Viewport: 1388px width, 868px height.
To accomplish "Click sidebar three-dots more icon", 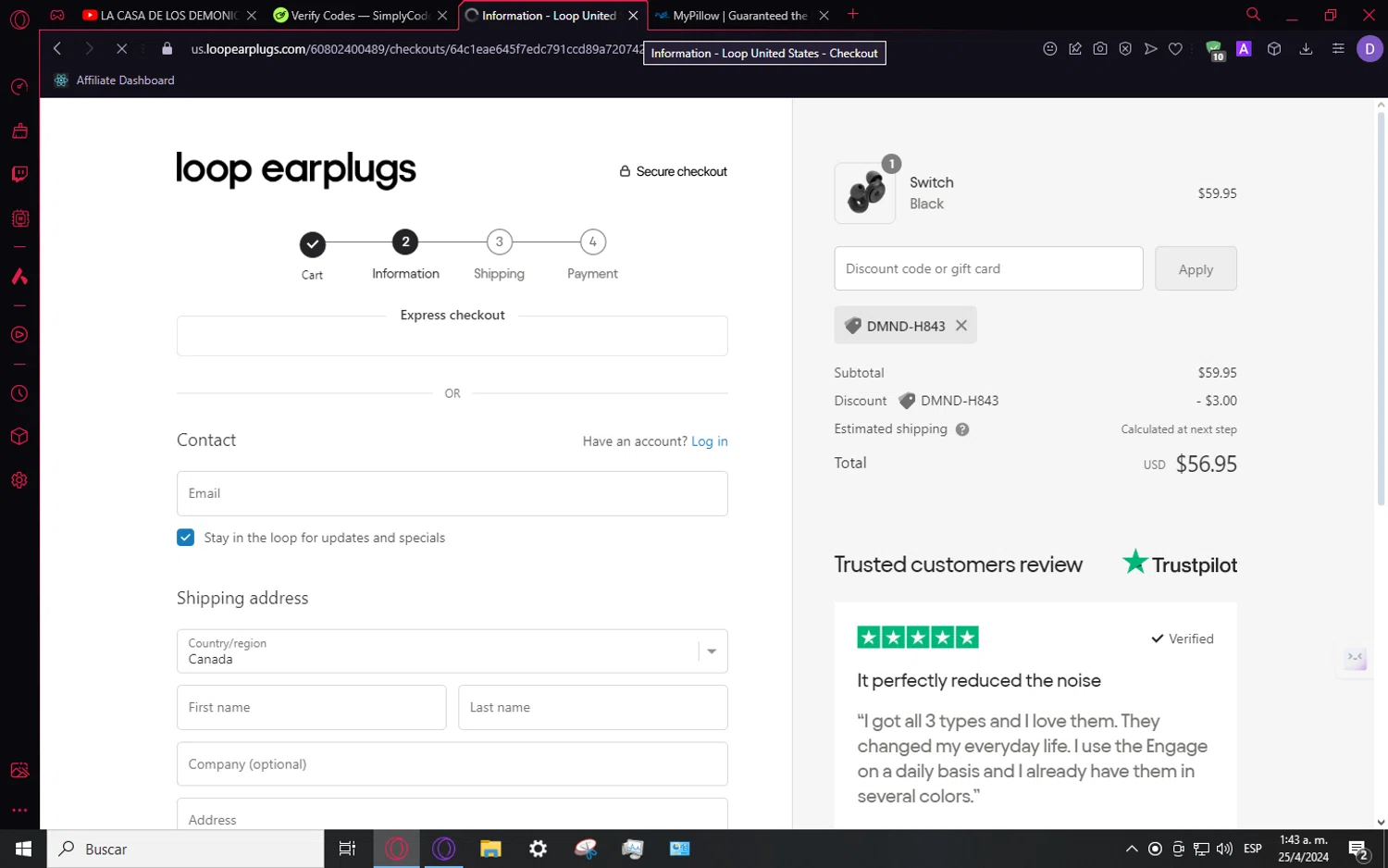I will tap(19, 810).
